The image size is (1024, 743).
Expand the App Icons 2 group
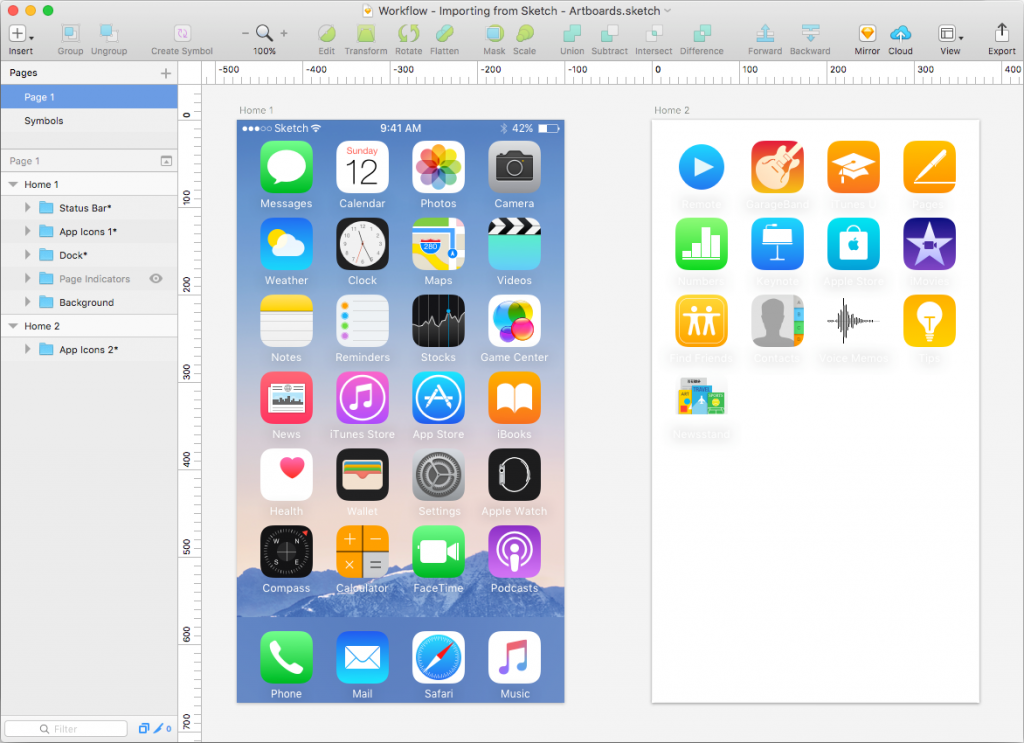point(27,349)
